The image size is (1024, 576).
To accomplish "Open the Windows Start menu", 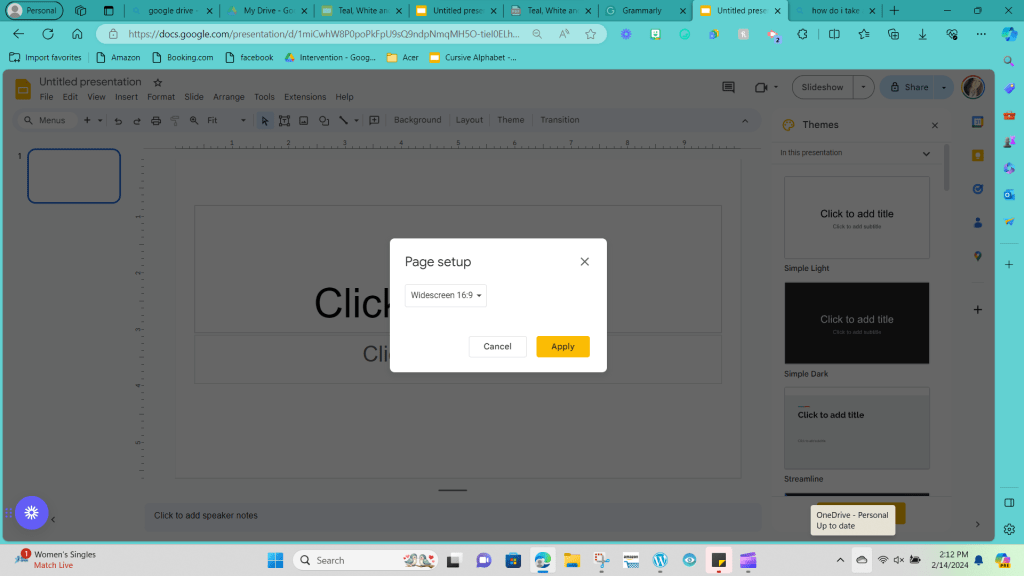I will tap(275, 560).
